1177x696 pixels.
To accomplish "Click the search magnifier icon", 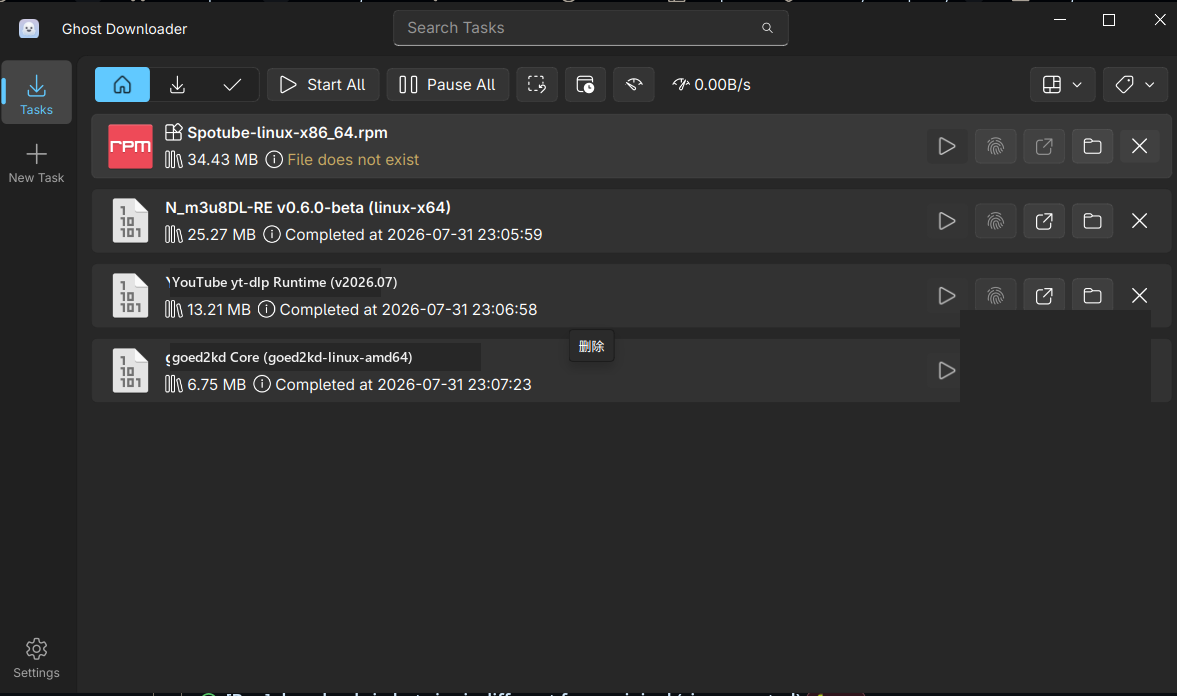I will pyautogui.click(x=767, y=28).
